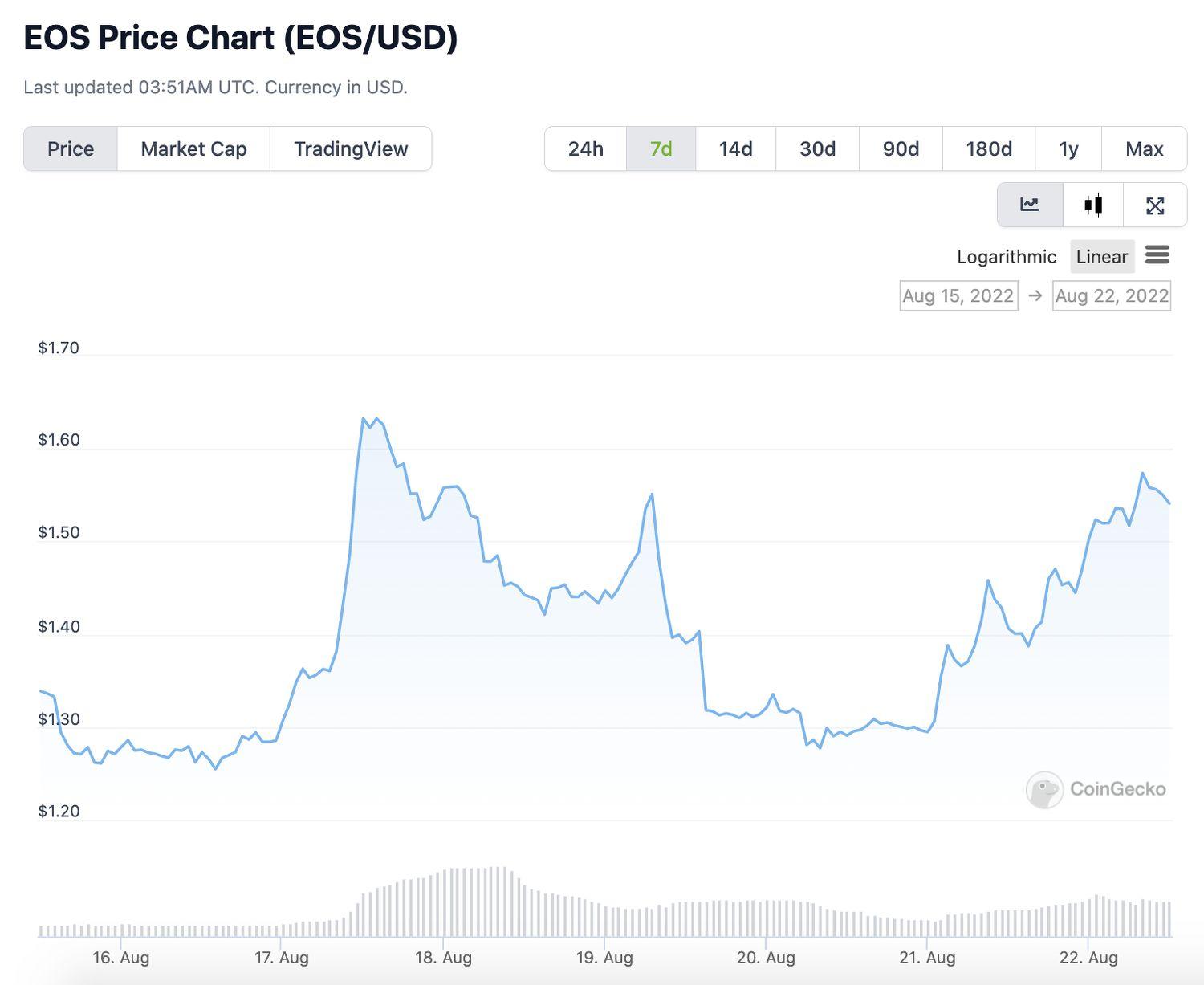
Task: Switch to line chart view icon
Action: pyautogui.click(x=1030, y=205)
